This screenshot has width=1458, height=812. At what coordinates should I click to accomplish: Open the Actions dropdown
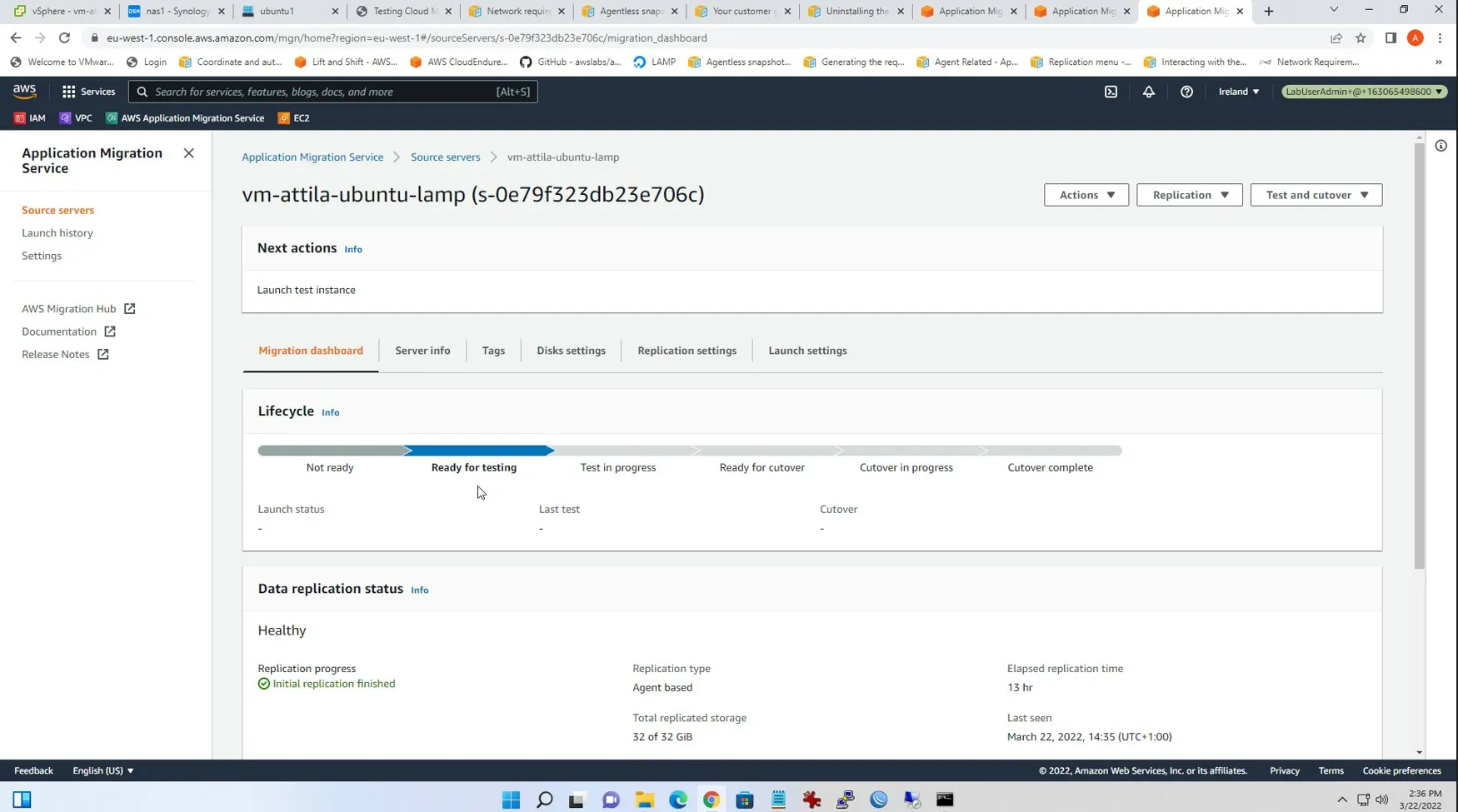[x=1086, y=195]
